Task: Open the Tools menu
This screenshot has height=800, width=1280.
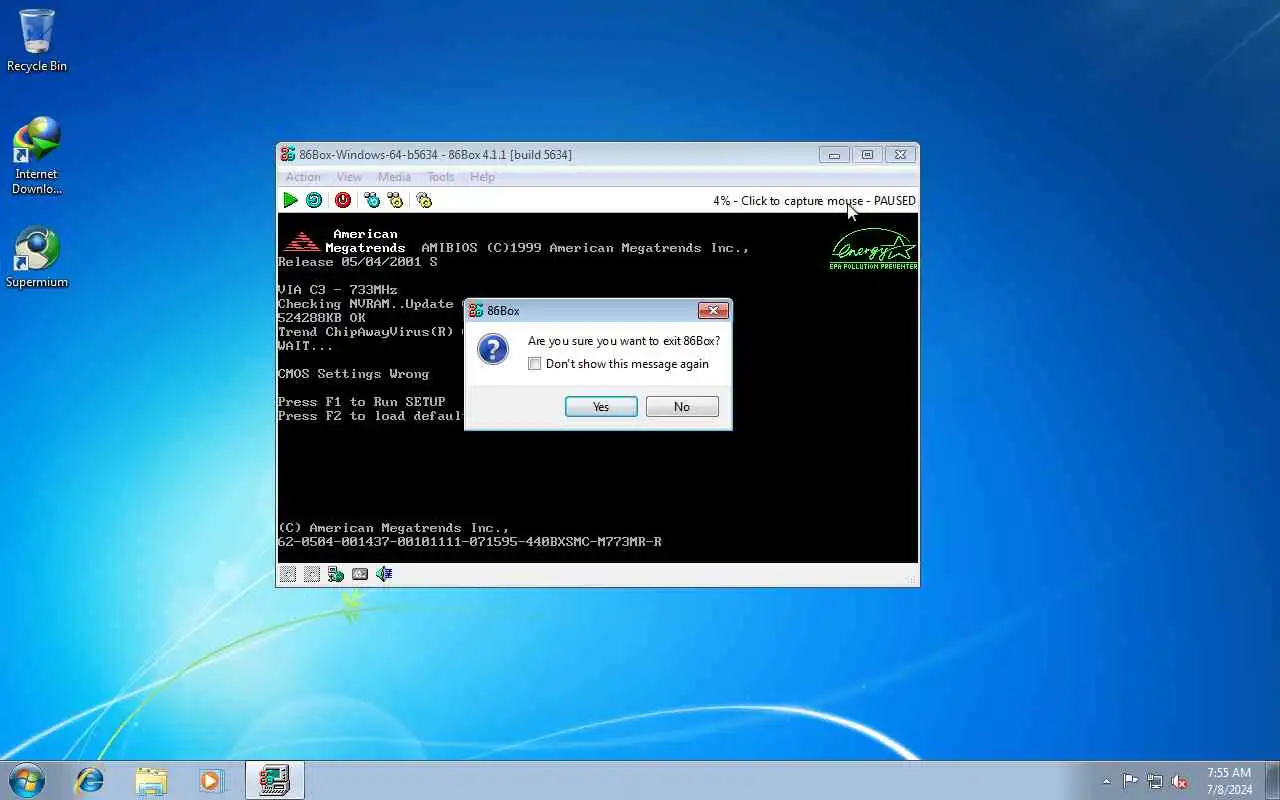Action: point(440,177)
